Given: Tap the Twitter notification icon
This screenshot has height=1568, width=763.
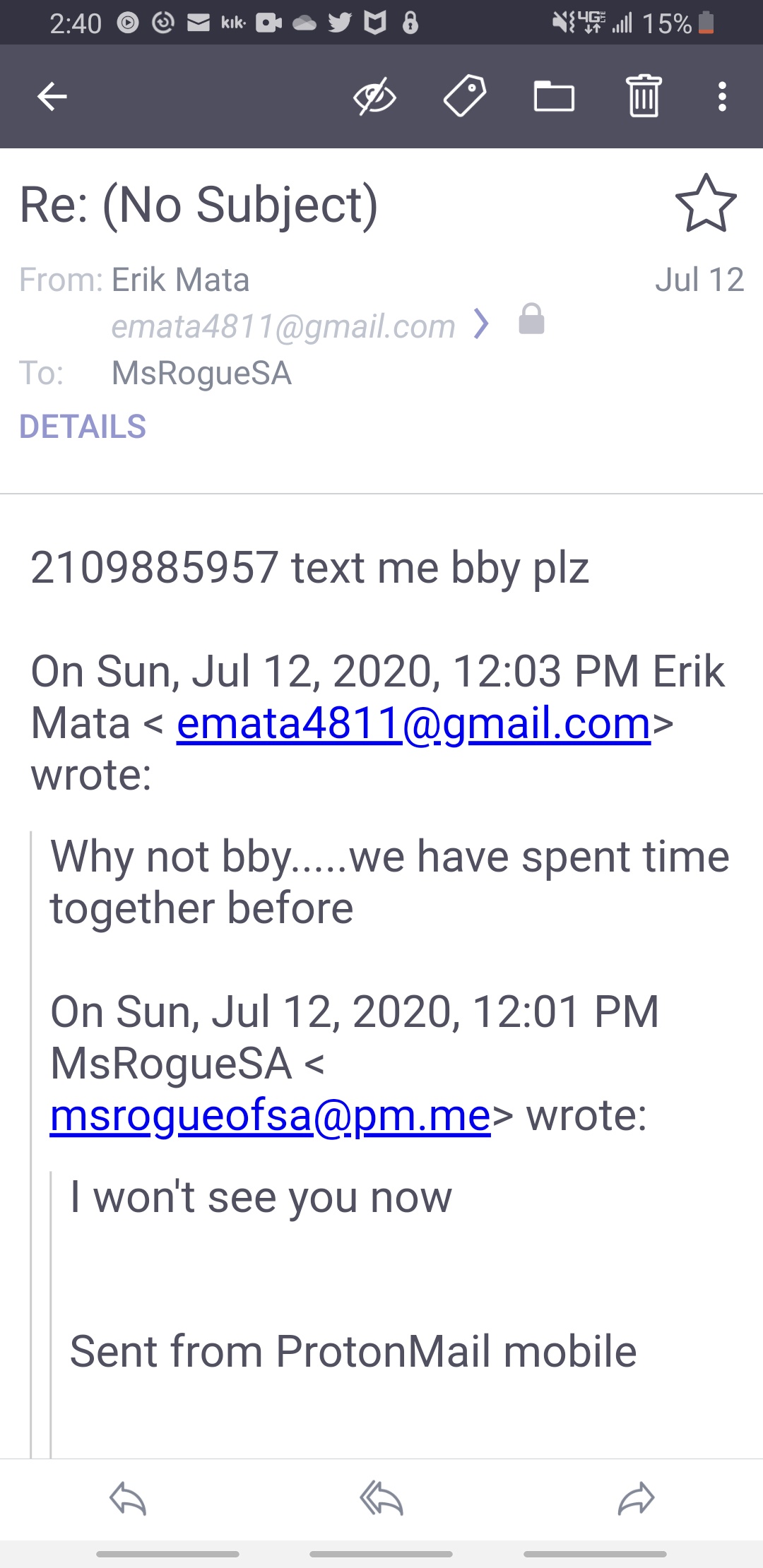Looking at the screenshot, I should tap(340, 23).
